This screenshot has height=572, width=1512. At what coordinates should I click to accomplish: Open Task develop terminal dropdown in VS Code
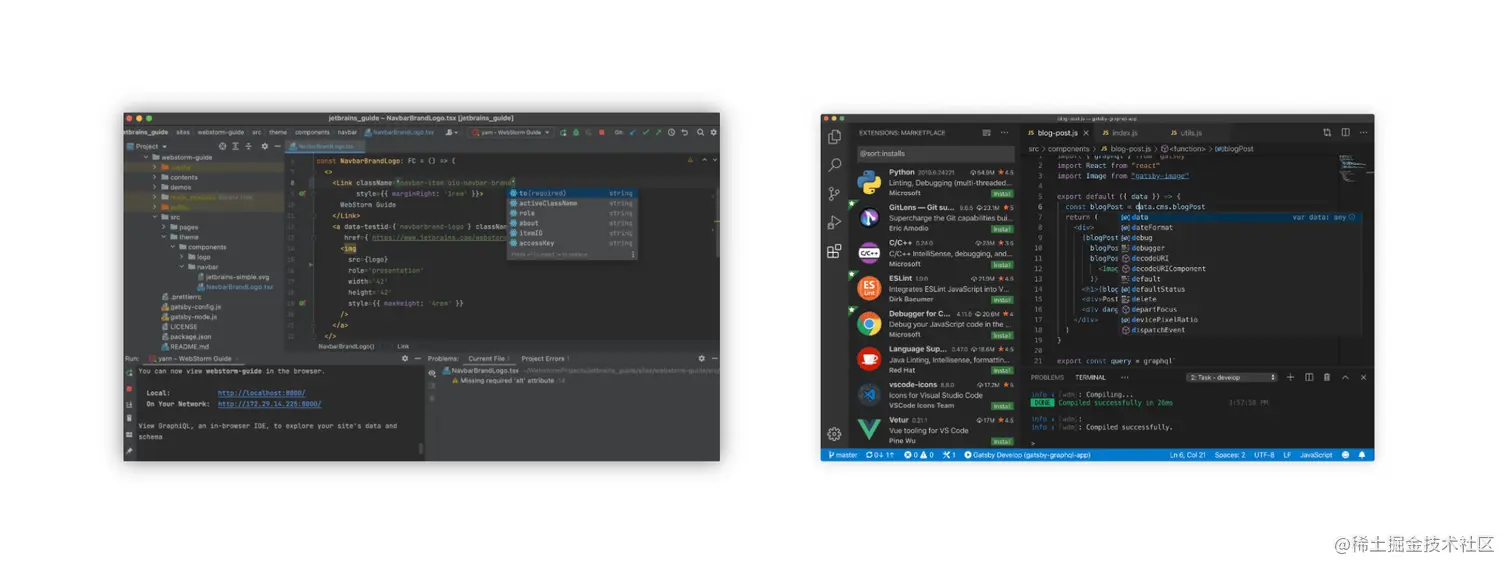pyautogui.click(x=1232, y=377)
